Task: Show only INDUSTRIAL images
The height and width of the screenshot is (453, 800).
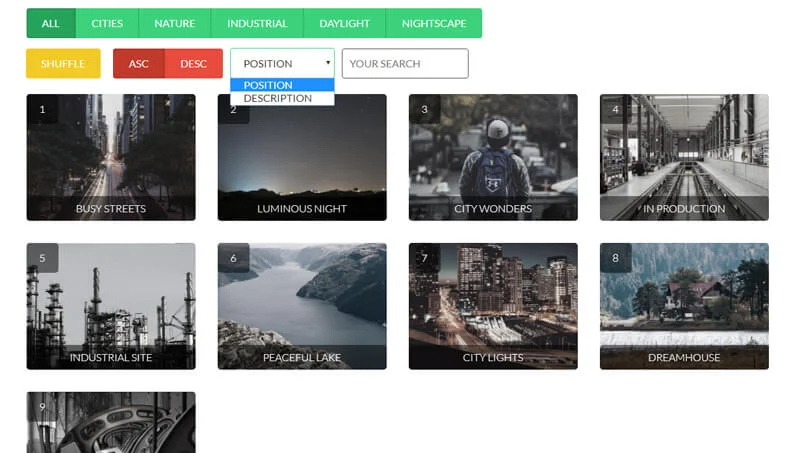Action: 257,23
